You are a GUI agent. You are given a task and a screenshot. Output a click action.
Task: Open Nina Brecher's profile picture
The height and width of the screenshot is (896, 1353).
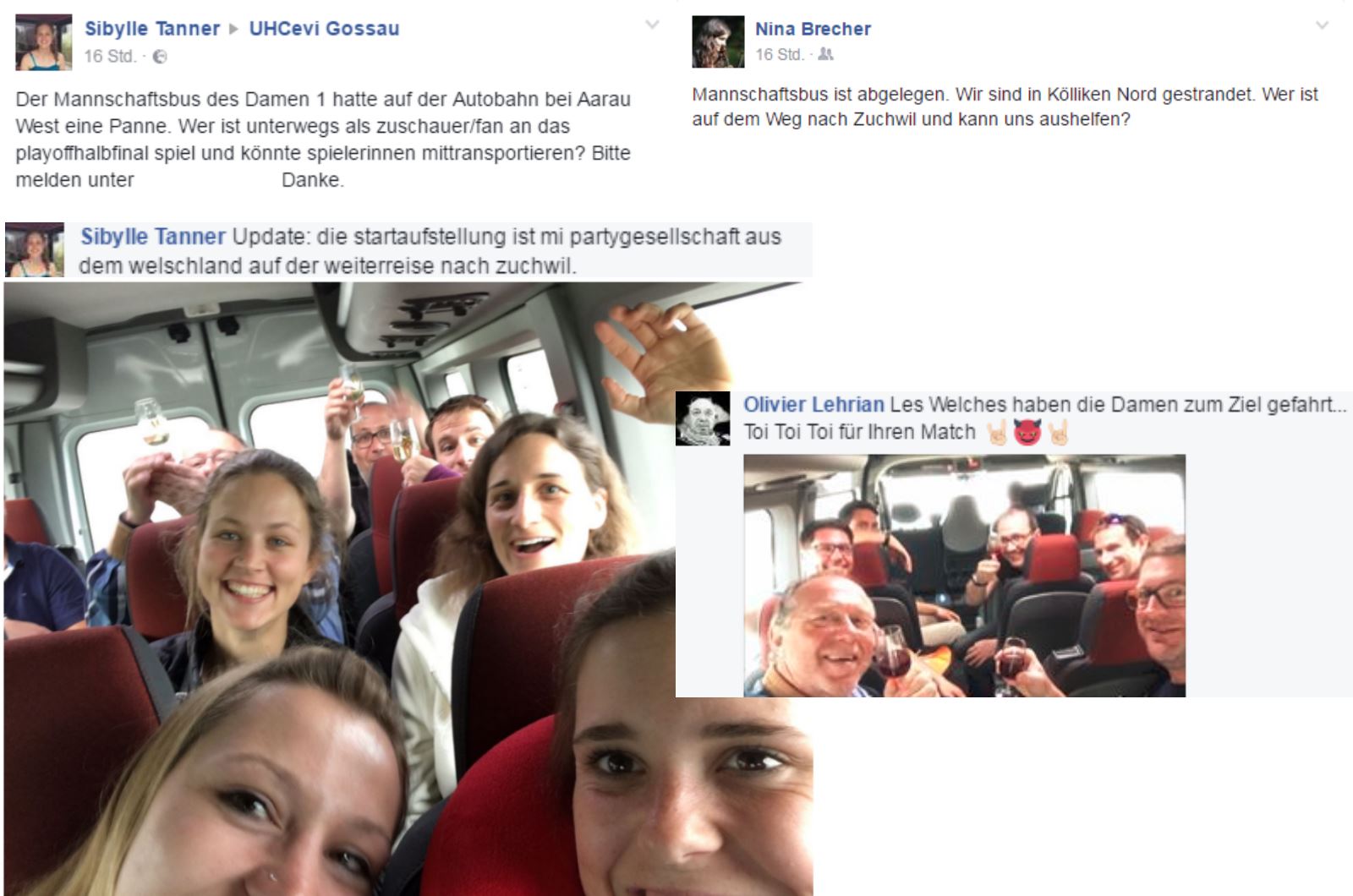click(x=718, y=41)
